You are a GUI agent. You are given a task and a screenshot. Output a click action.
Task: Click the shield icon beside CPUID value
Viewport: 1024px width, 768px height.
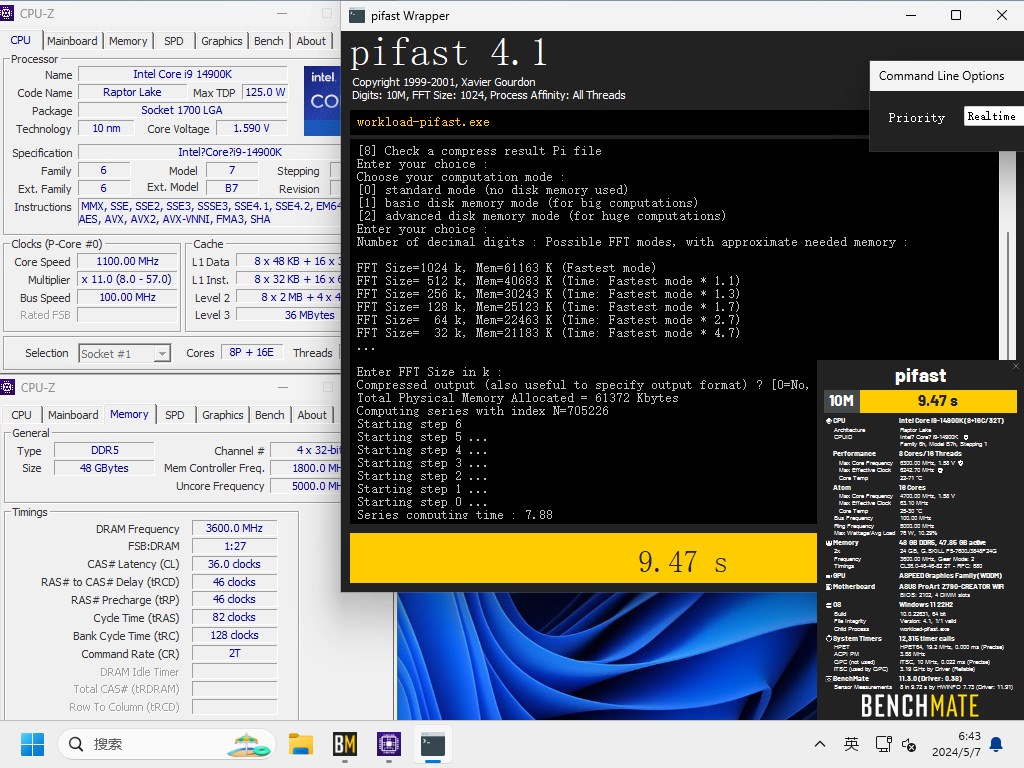click(x=966, y=438)
